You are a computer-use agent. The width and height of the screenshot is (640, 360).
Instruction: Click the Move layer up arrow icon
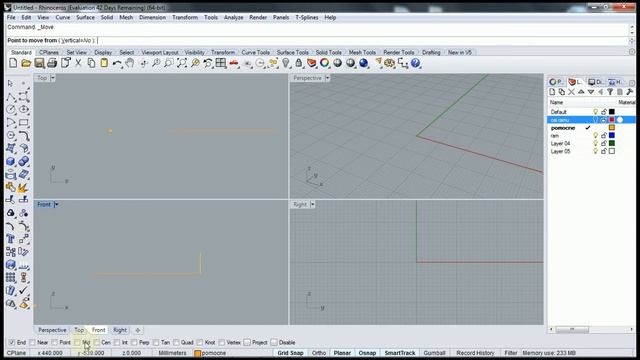[581, 92]
